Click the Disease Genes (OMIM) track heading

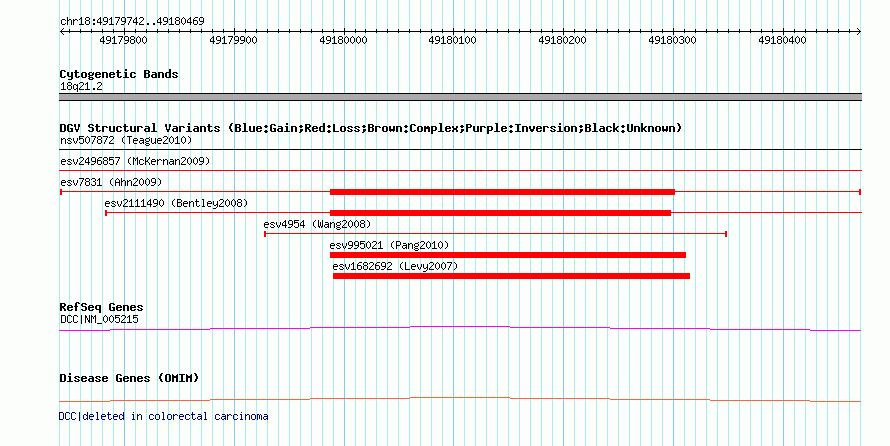pyautogui.click(x=129, y=378)
